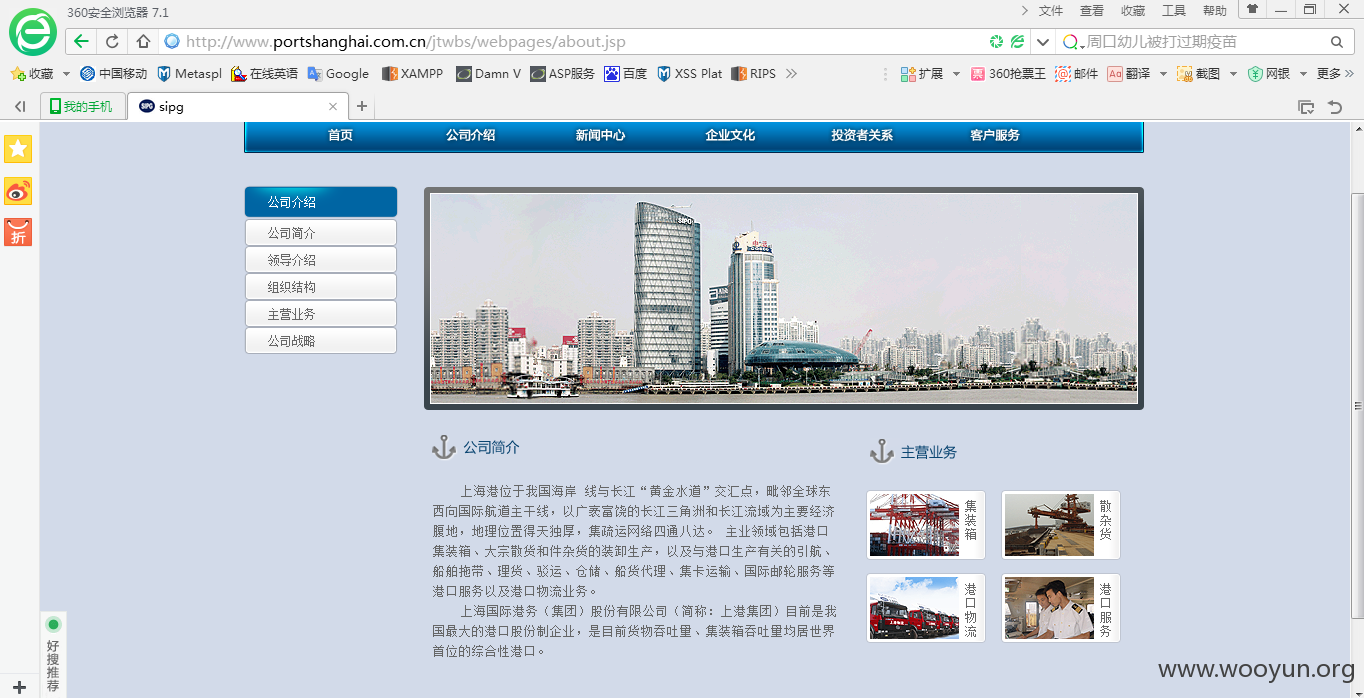Open 新闻中心 in site navigation
Screen dimensions: 1364x698
(x=600, y=135)
